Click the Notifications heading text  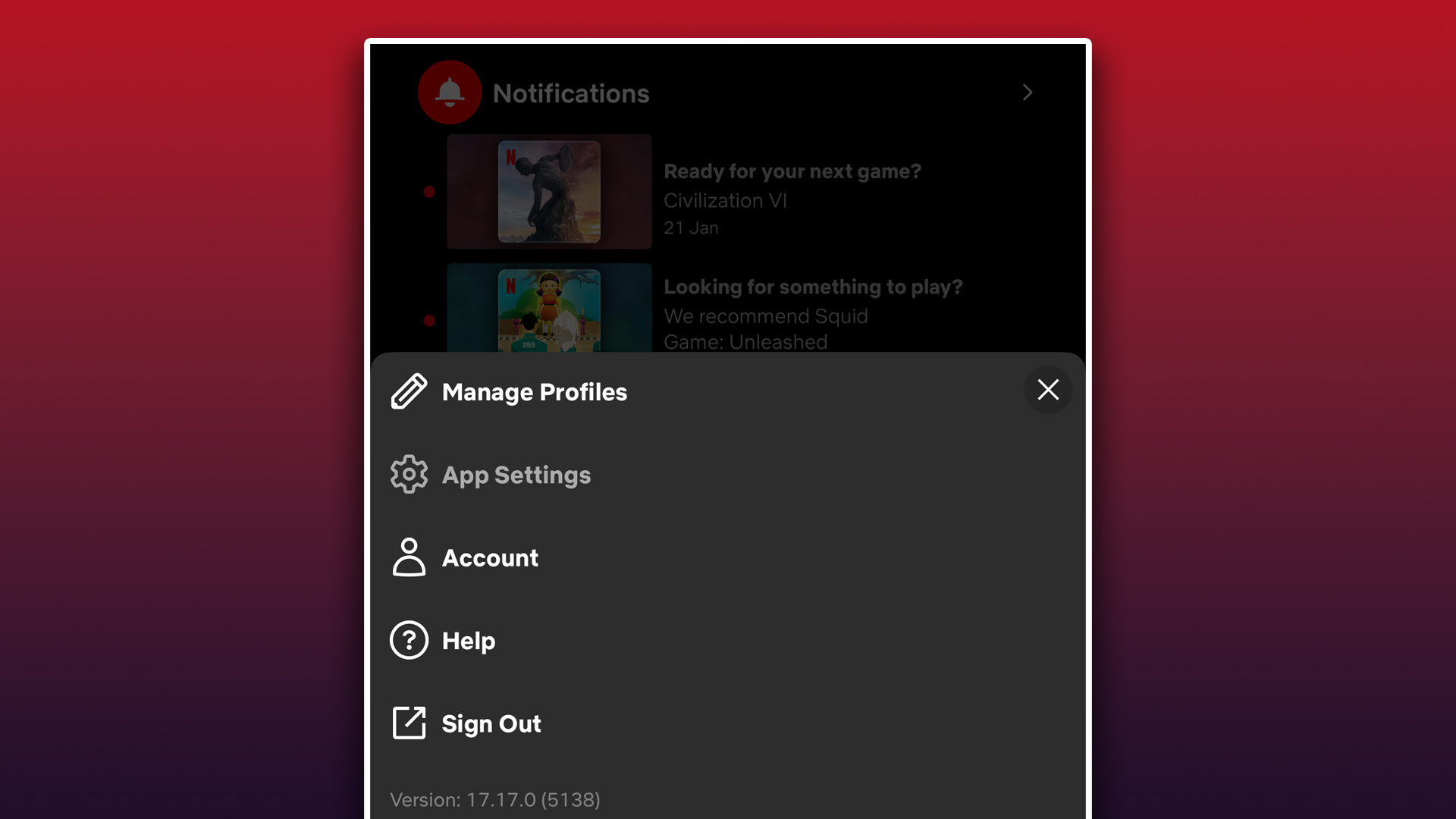[571, 93]
